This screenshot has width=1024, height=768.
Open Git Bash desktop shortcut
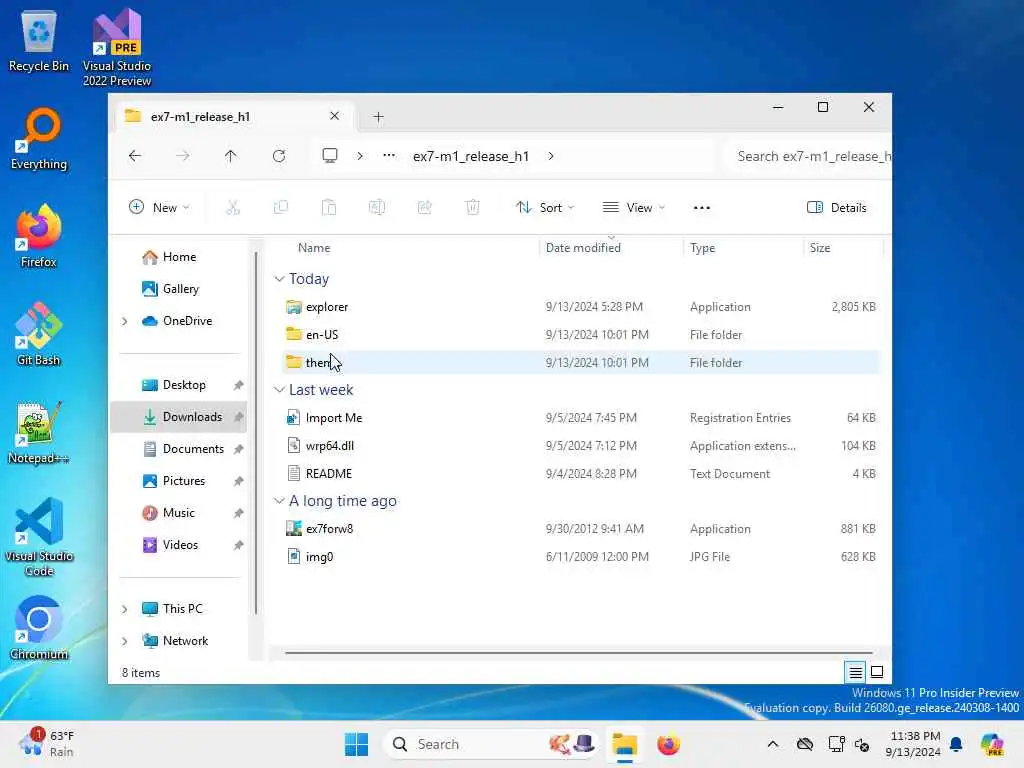[39, 334]
